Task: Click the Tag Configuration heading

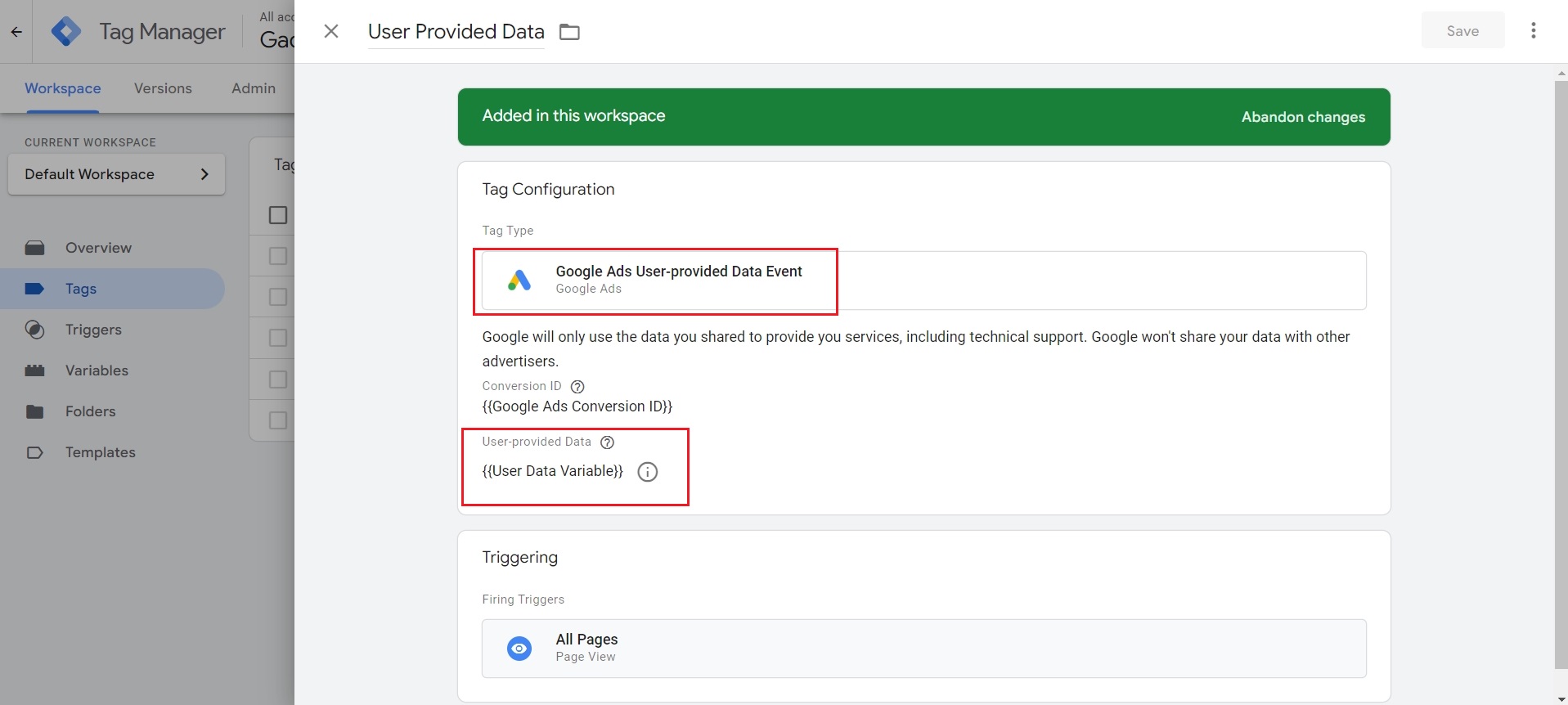Action: (x=548, y=189)
